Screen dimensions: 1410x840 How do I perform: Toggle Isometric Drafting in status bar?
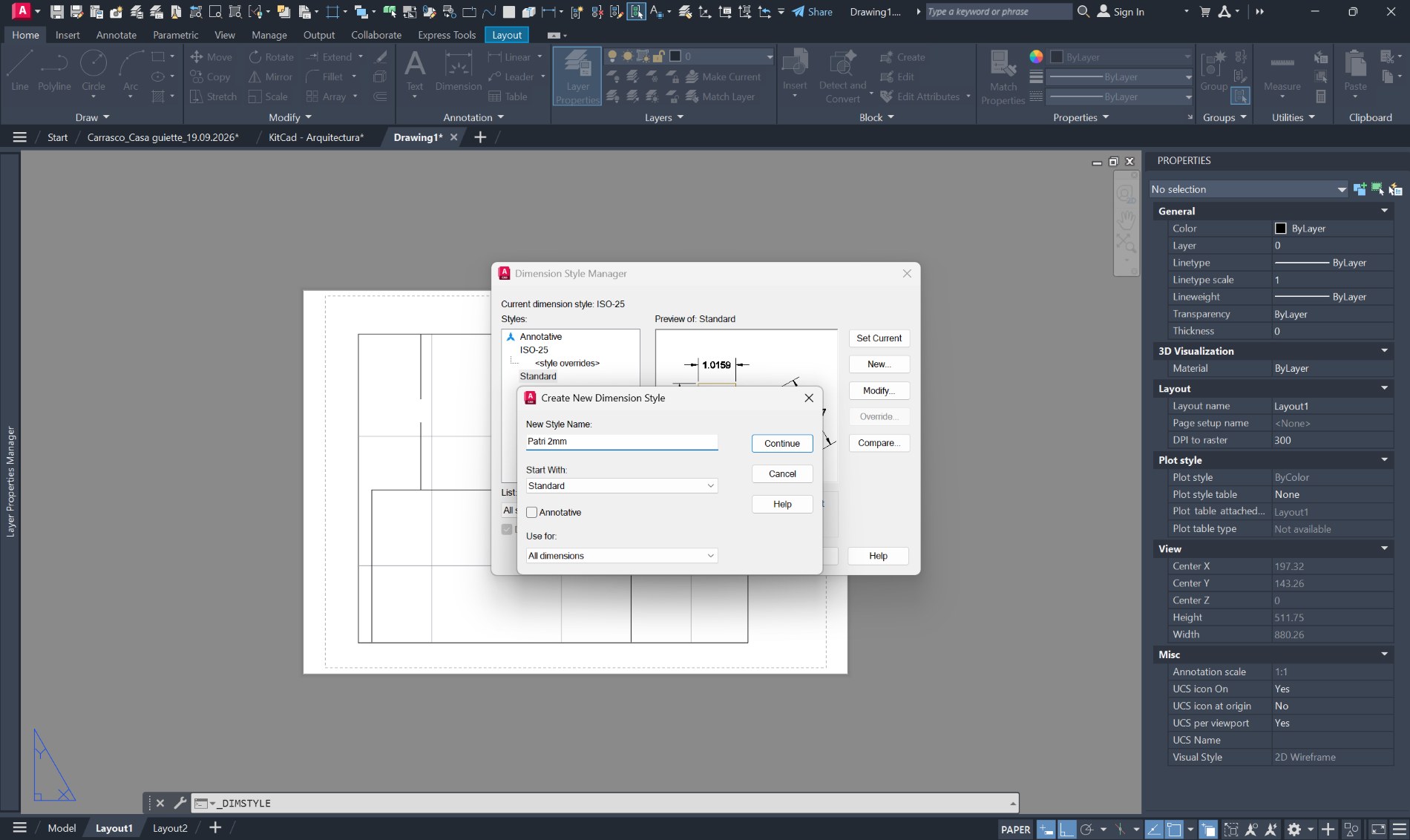click(1121, 829)
